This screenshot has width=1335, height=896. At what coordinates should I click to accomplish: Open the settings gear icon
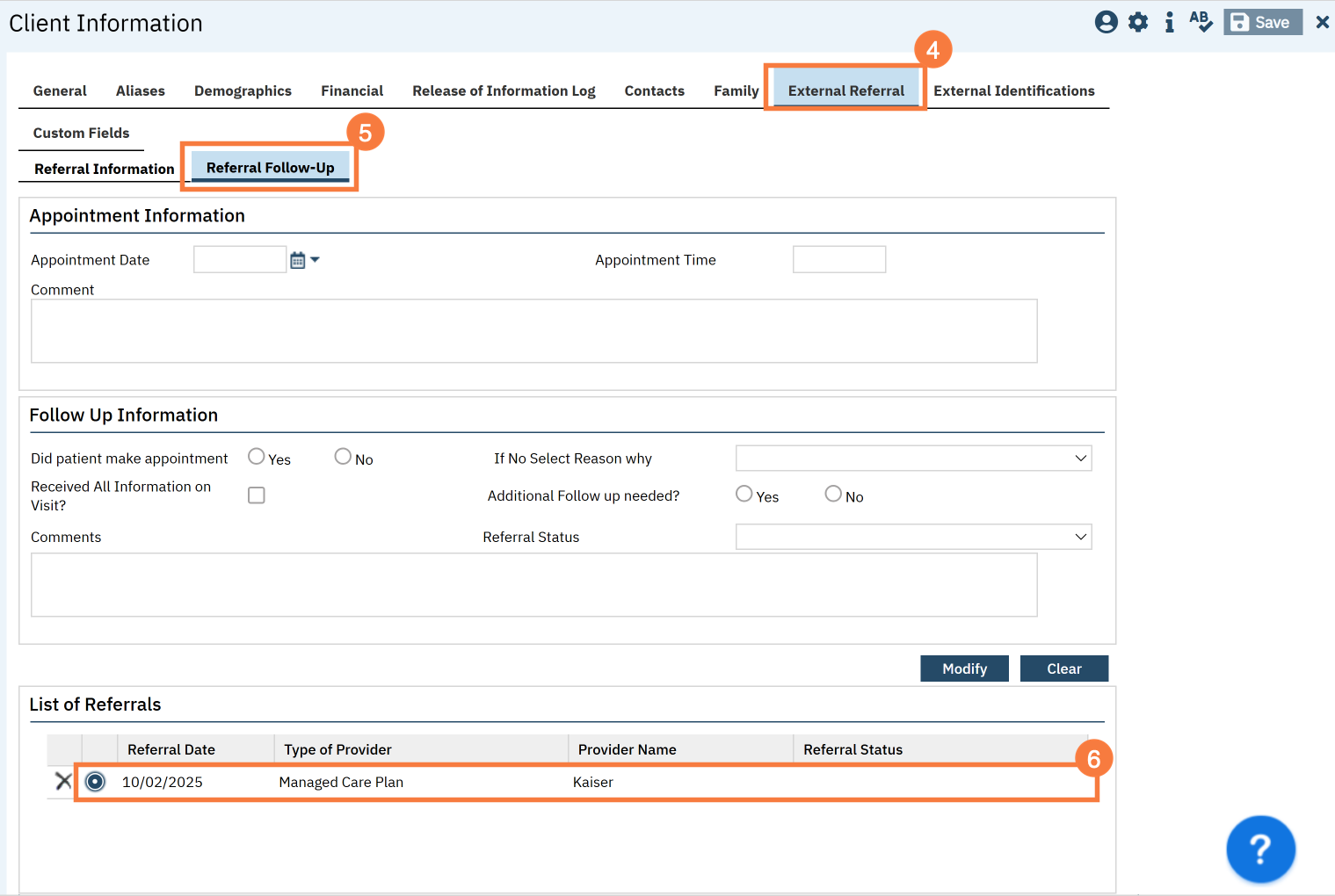1138,22
